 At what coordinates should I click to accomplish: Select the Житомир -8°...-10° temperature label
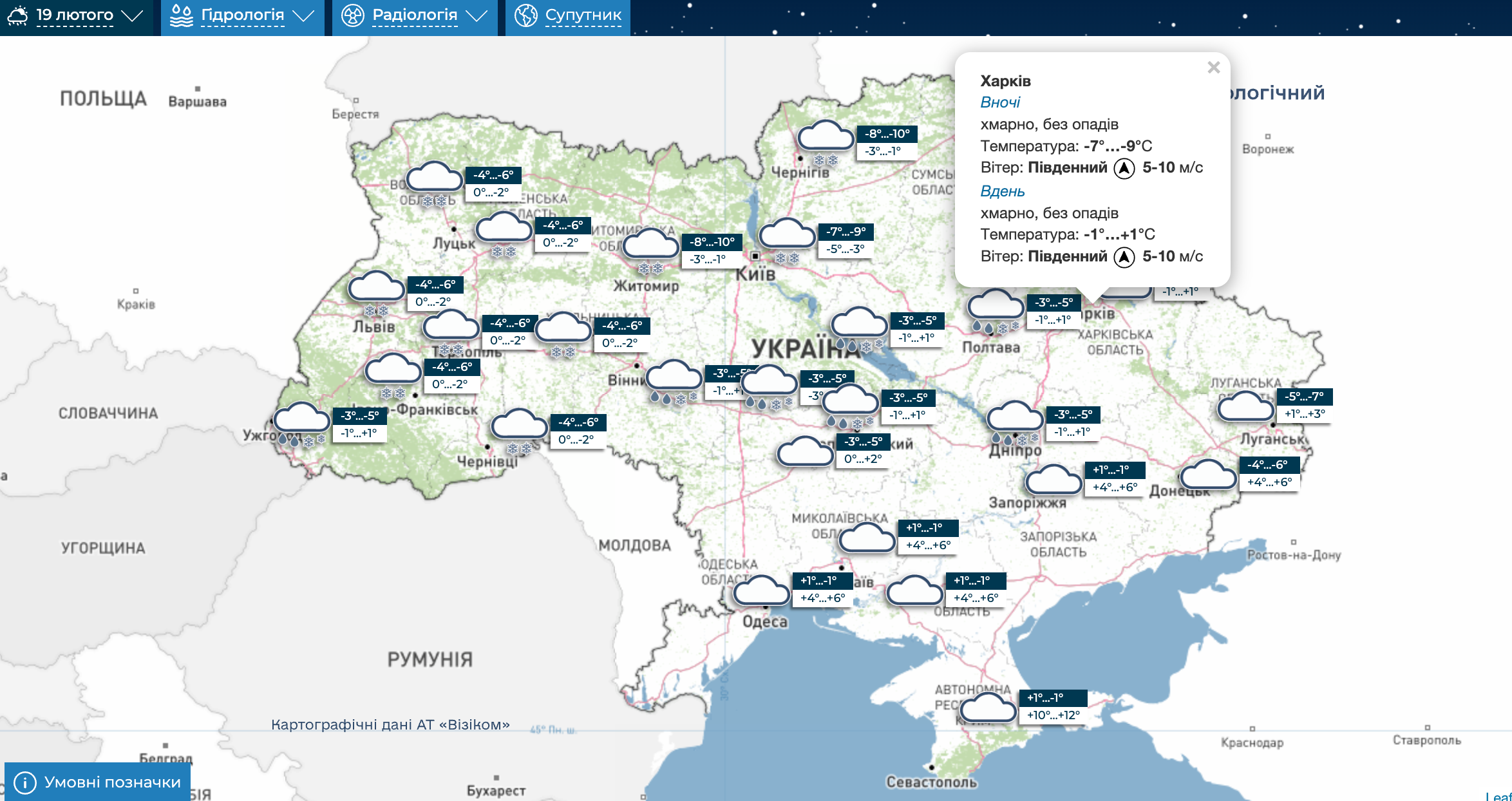point(712,242)
